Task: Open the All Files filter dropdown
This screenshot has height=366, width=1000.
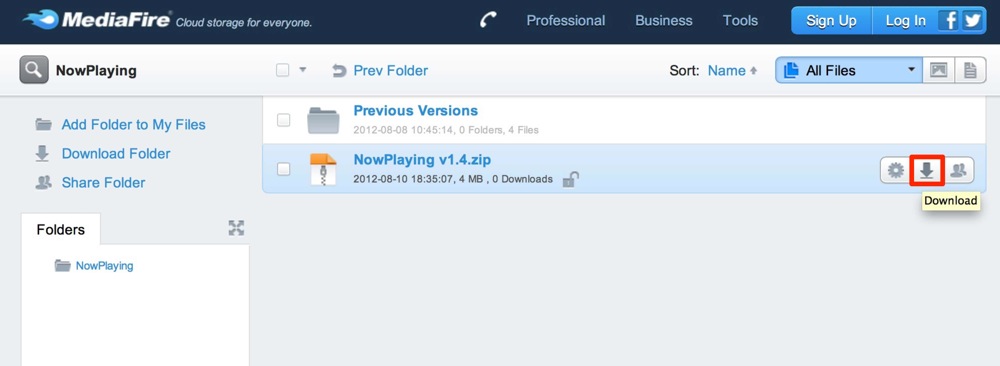Action: click(849, 70)
